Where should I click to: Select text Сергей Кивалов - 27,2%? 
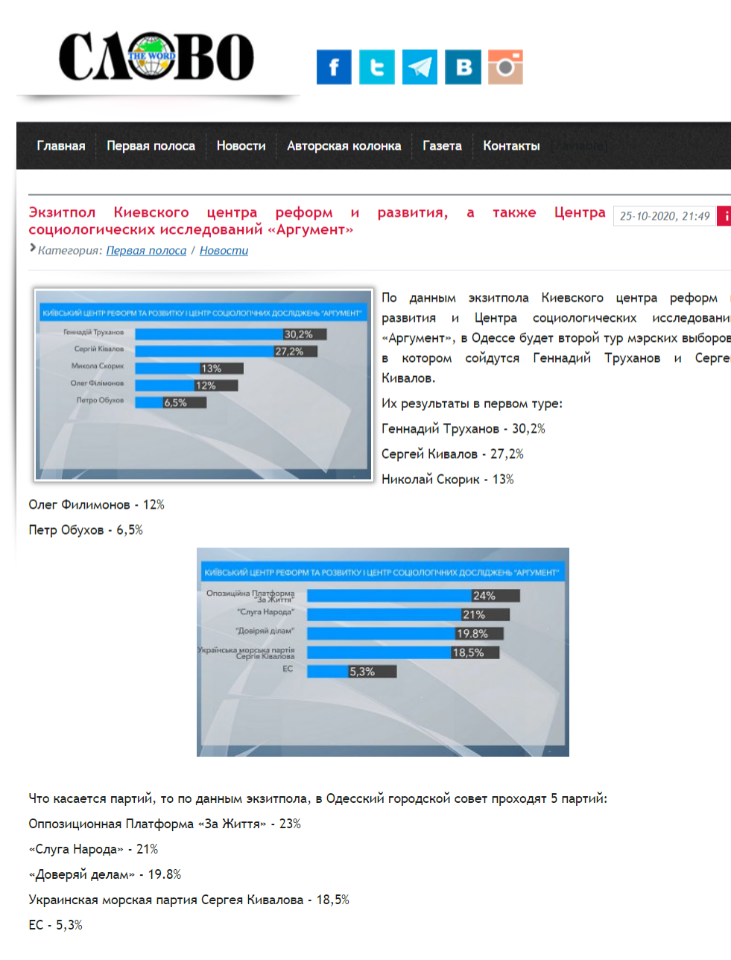coord(452,454)
